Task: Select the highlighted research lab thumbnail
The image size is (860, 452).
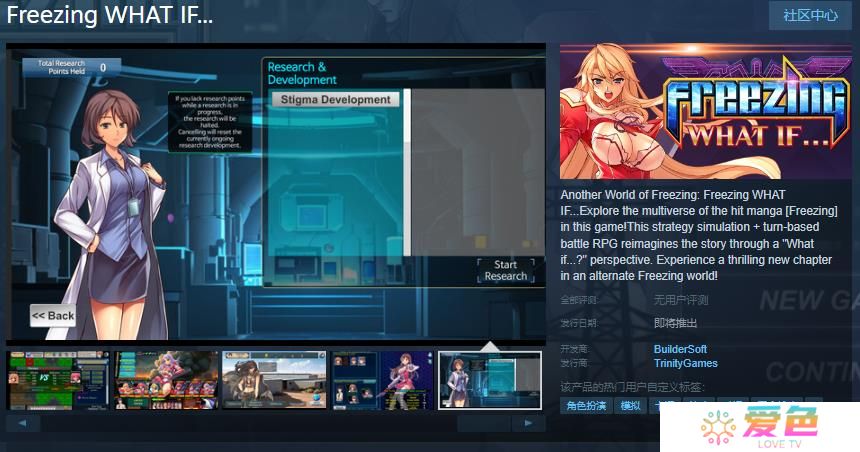Action: coord(490,381)
